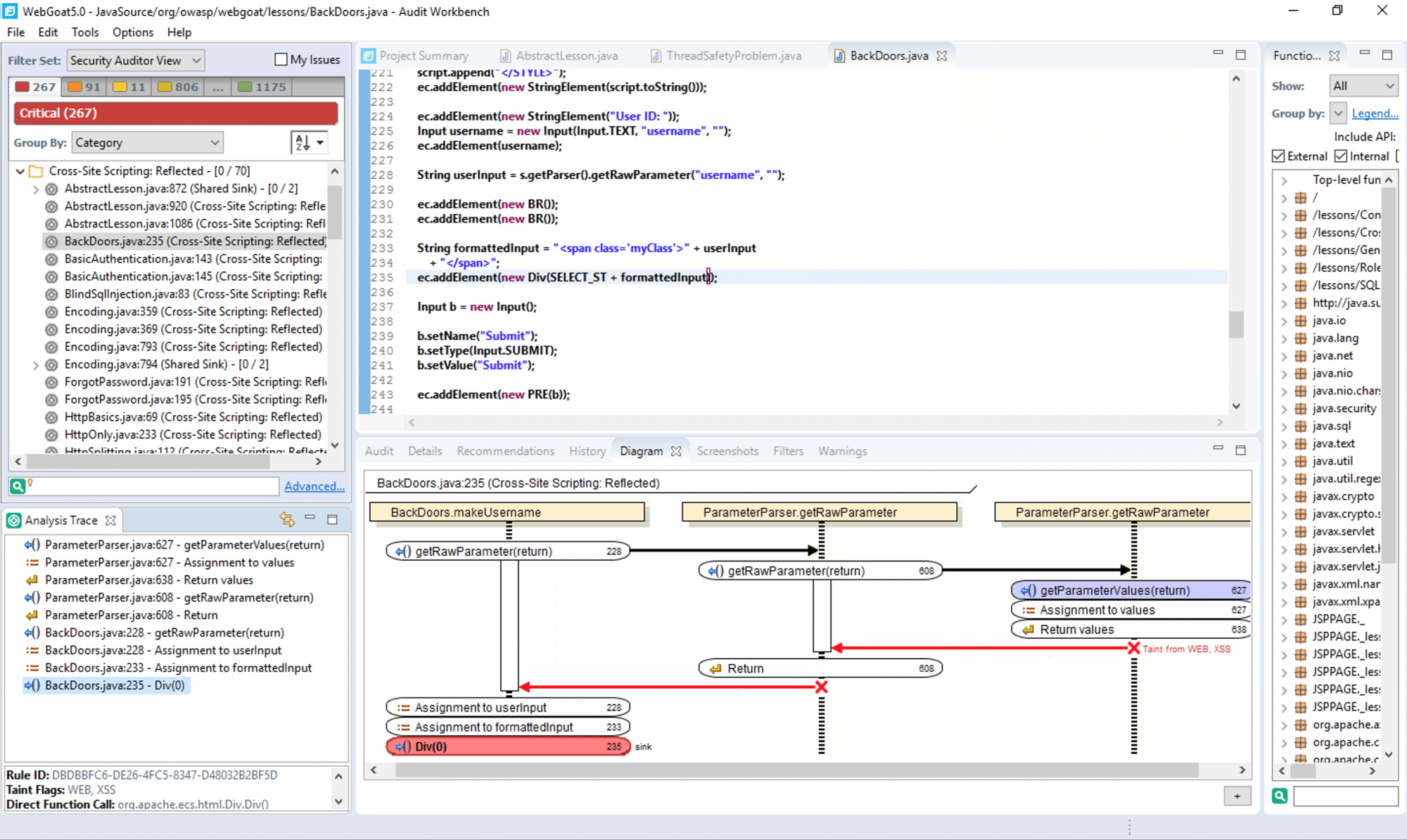The width and height of the screenshot is (1407, 840).
Task: Expand the Encoding.java:794 Shared Sink item
Action: click(x=35, y=364)
